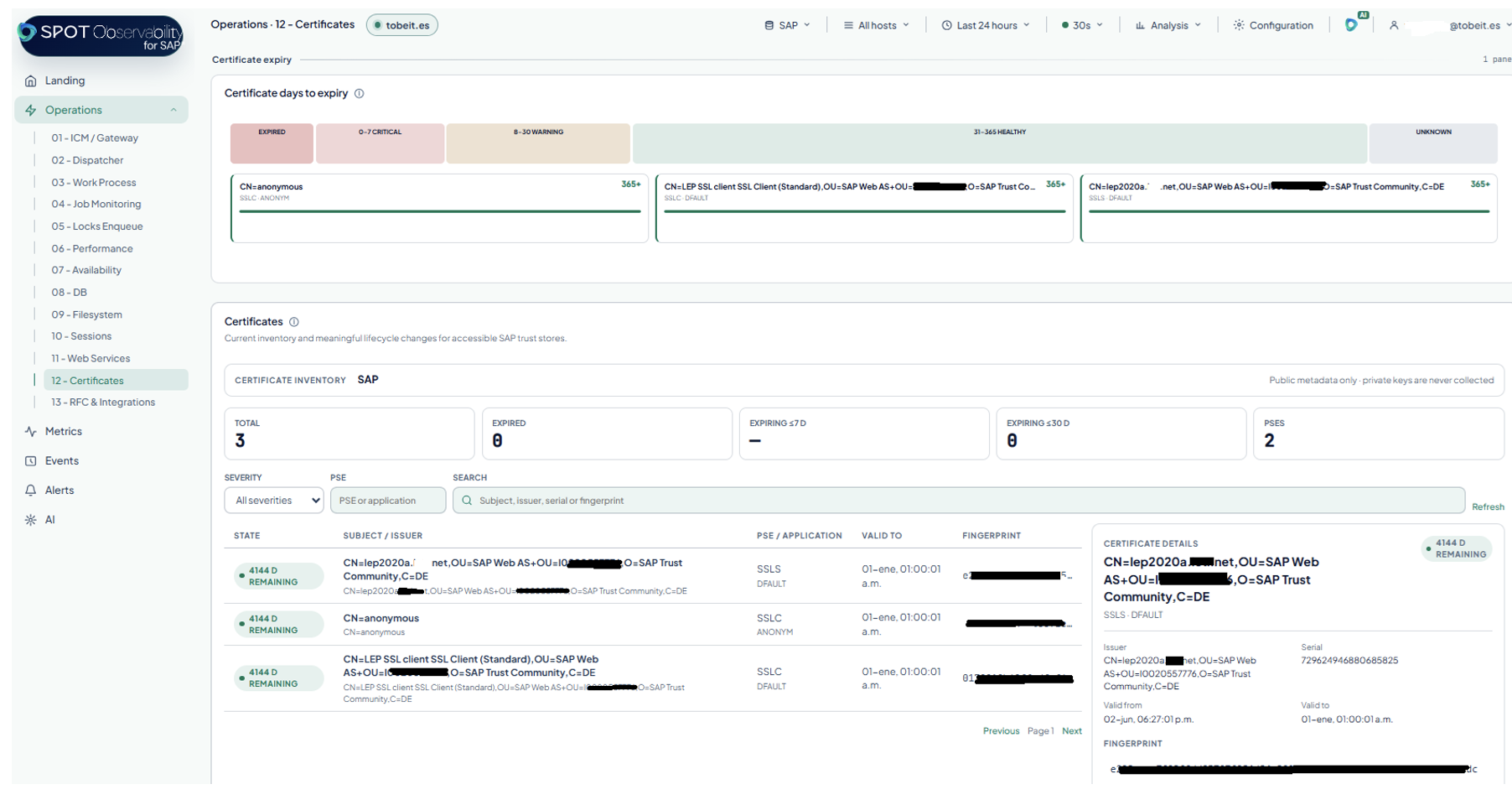Viewport: 1512px width, 805px height.
Task: Click the 8-30 WARNING legend block
Action: 538,143
